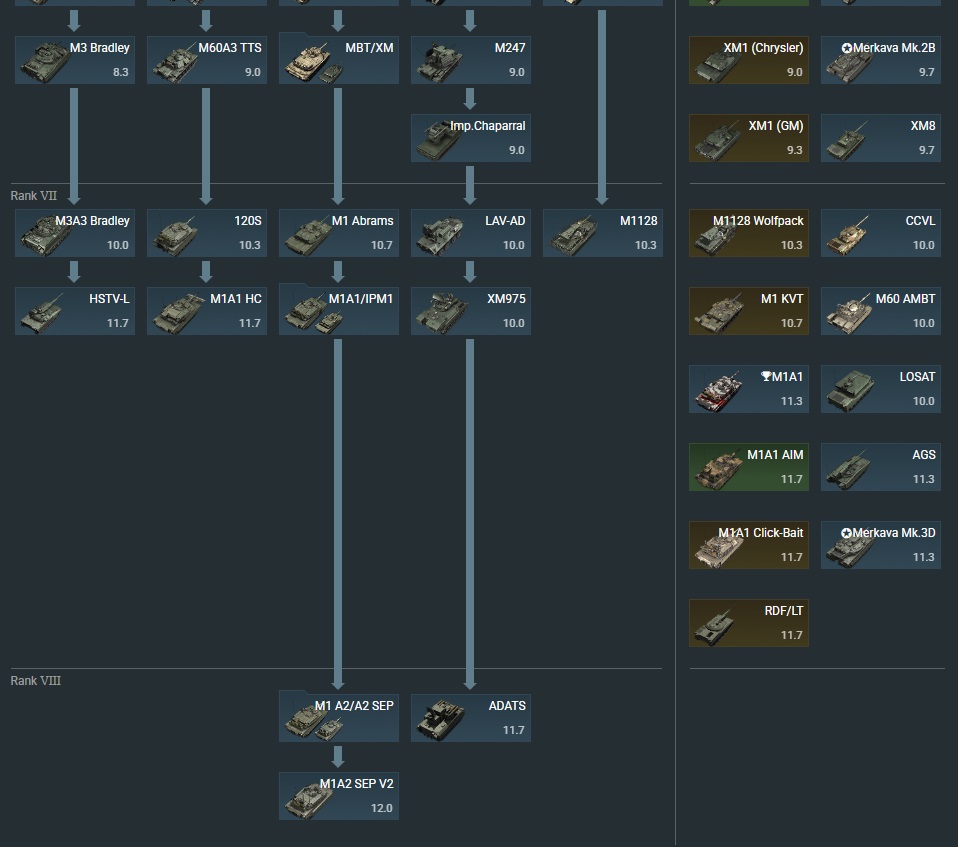Viewport: 958px width, 847px height.
Task: Click the M1A1 HC tank icon
Action: click(178, 314)
